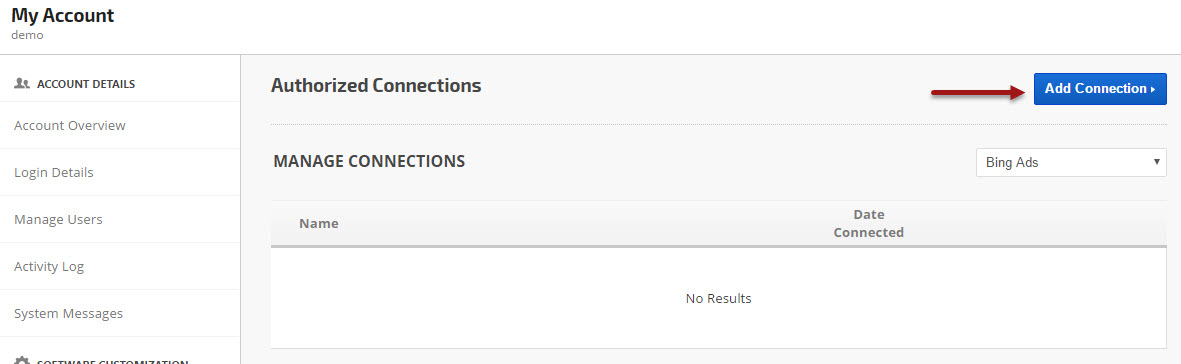Click the Software Customization gear icon
This screenshot has height=364, width=1181.
point(22,361)
